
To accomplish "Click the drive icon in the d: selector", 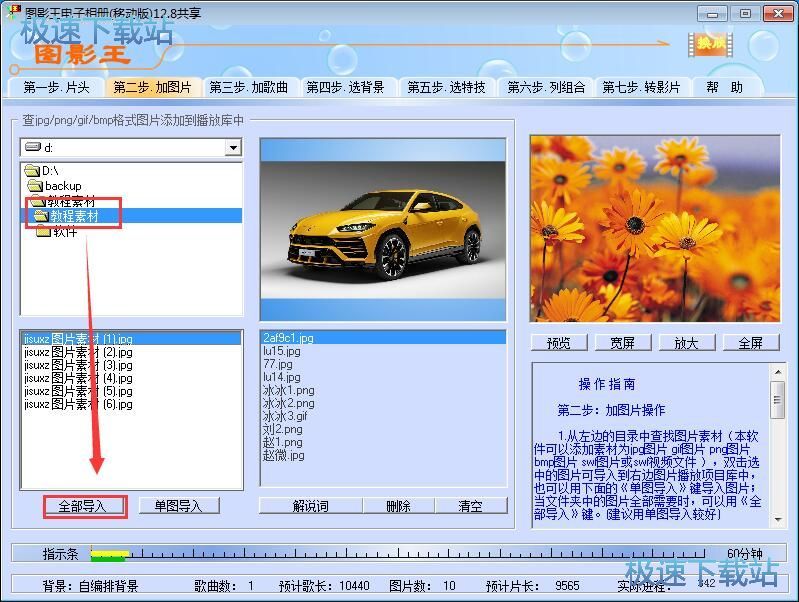I will 33,148.
